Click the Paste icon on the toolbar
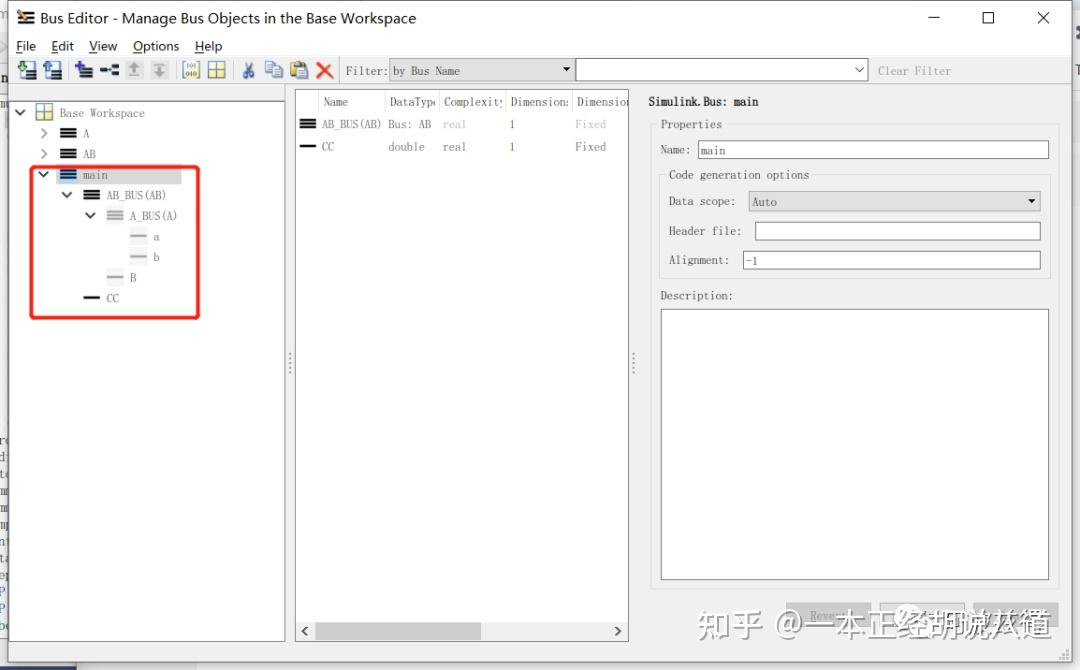This screenshot has height=670, width=1080. point(299,70)
